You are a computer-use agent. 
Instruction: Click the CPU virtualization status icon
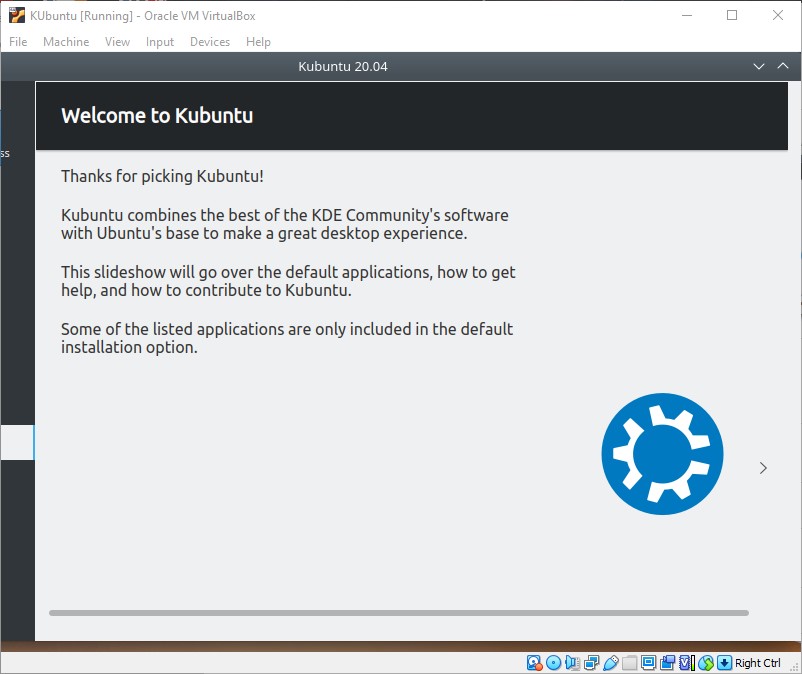pos(687,663)
